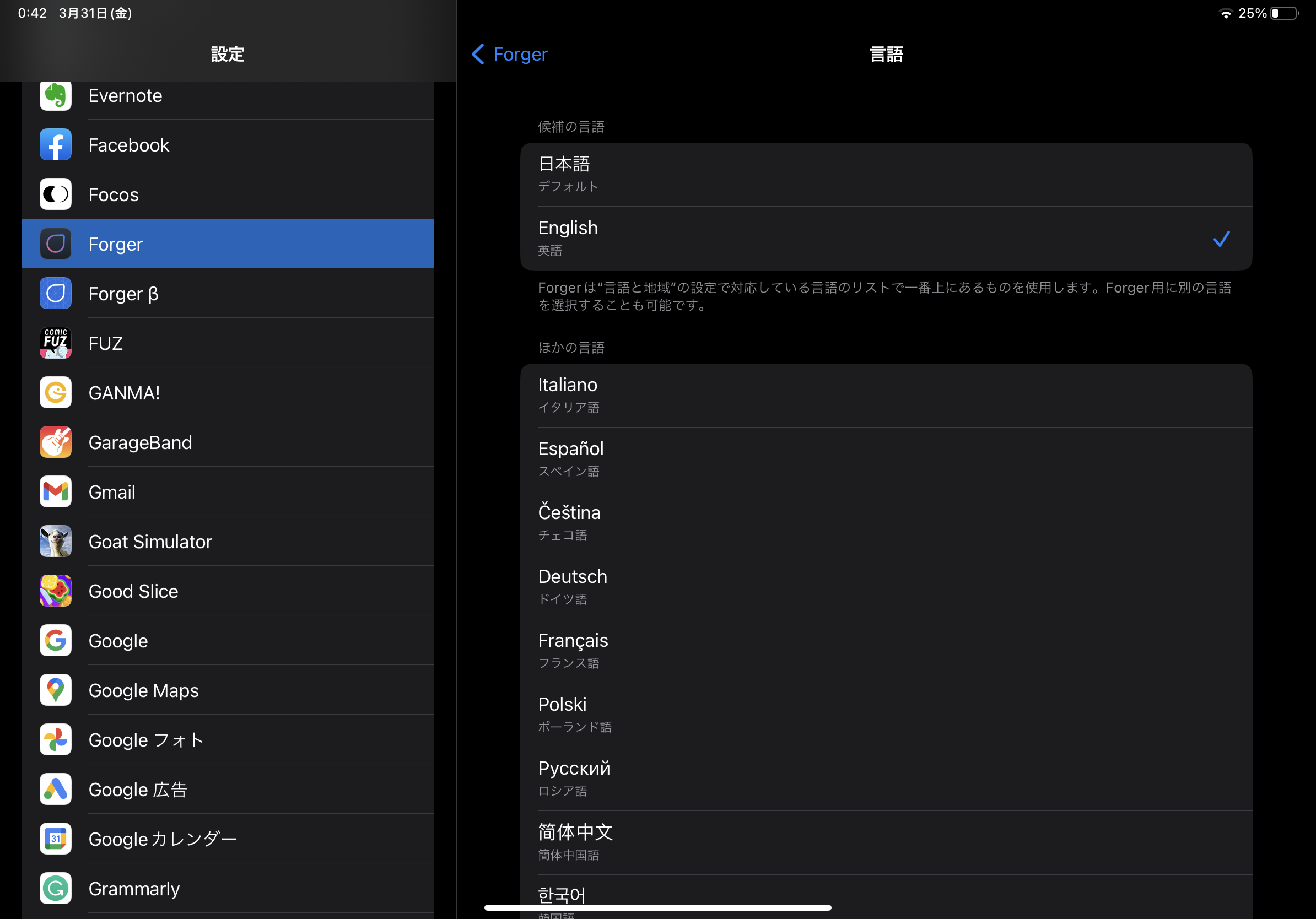The width and height of the screenshot is (1316, 919).
Task: Open the highlighted Forger settings row
Action: click(x=228, y=244)
